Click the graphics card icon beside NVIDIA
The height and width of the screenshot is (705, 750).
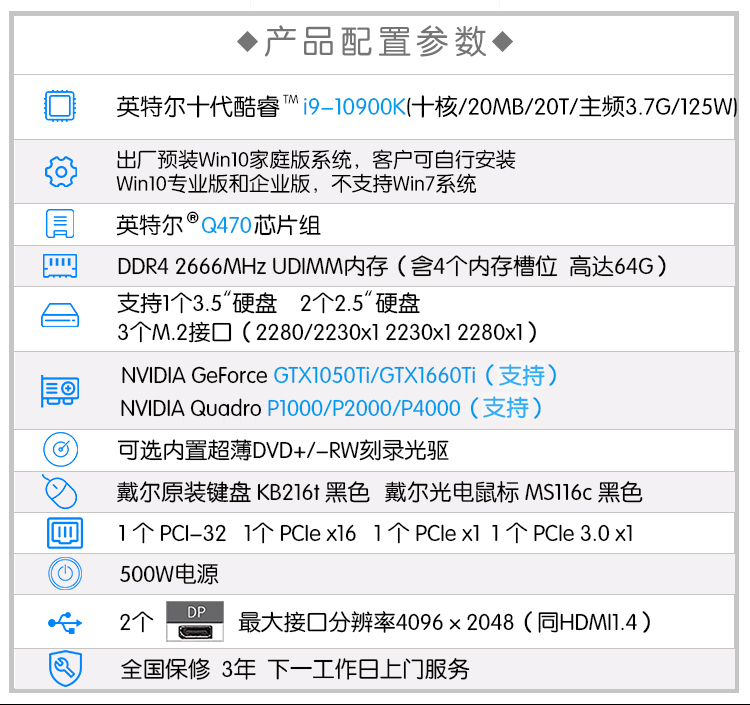[60, 391]
